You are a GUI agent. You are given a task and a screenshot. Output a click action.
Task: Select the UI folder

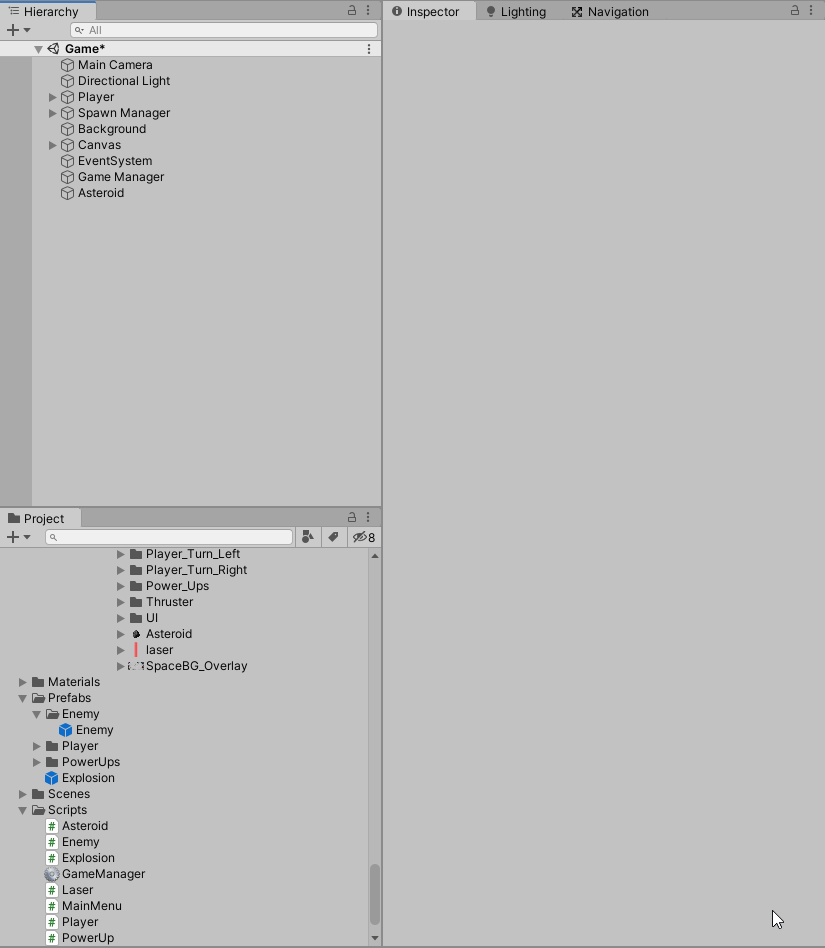[152, 618]
